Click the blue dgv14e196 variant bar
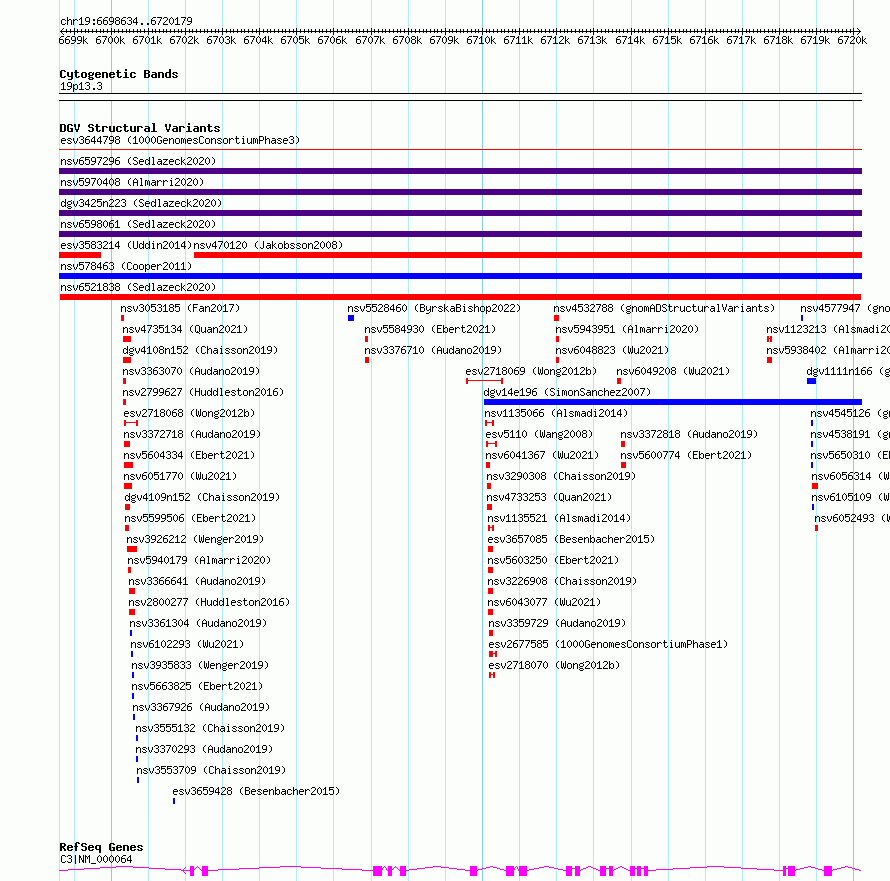Screen dimensions: 890x881 [x=673, y=402]
